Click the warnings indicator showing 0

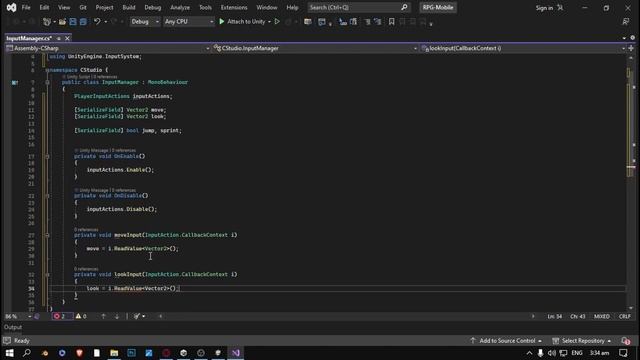(81, 316)
